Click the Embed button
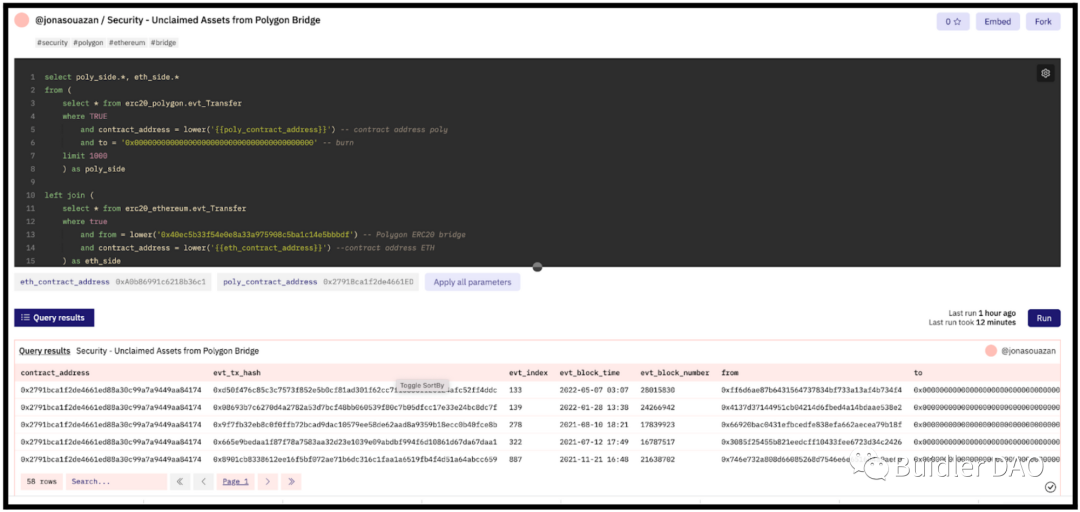This screenshot has width=1080, height=512. (x=997, y=21)
